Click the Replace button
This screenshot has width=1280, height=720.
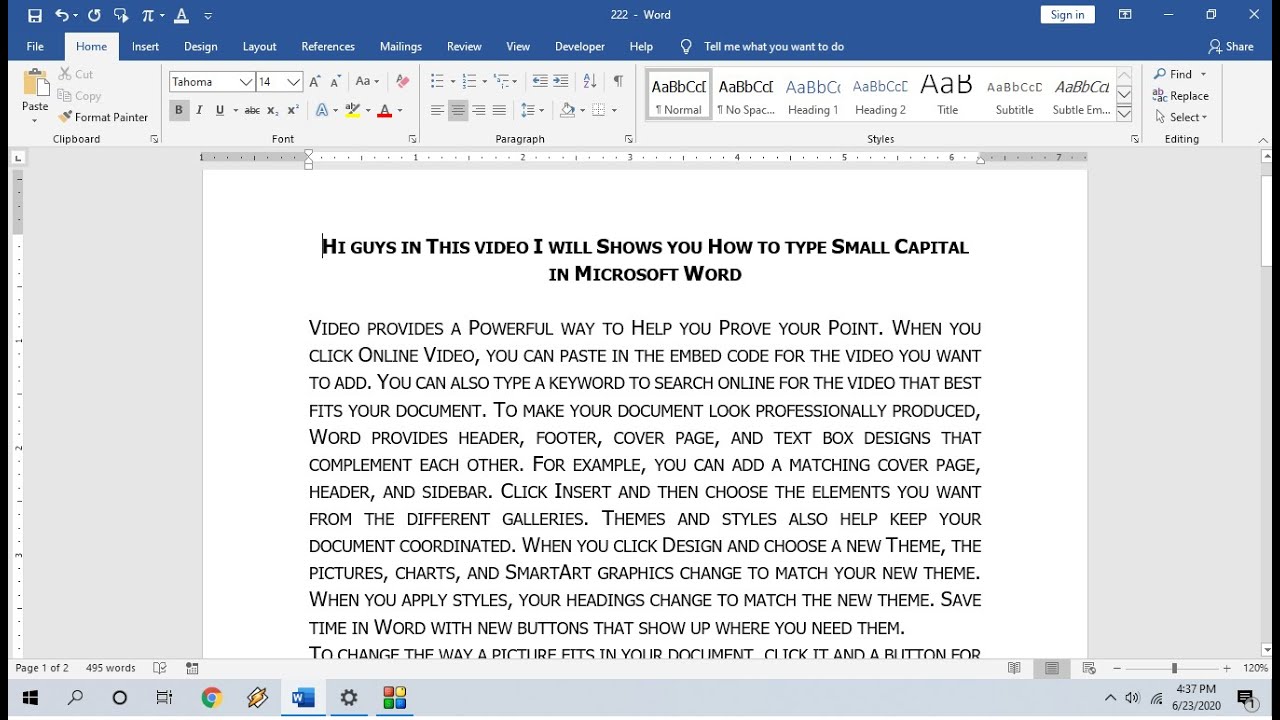coord(1181,96)
